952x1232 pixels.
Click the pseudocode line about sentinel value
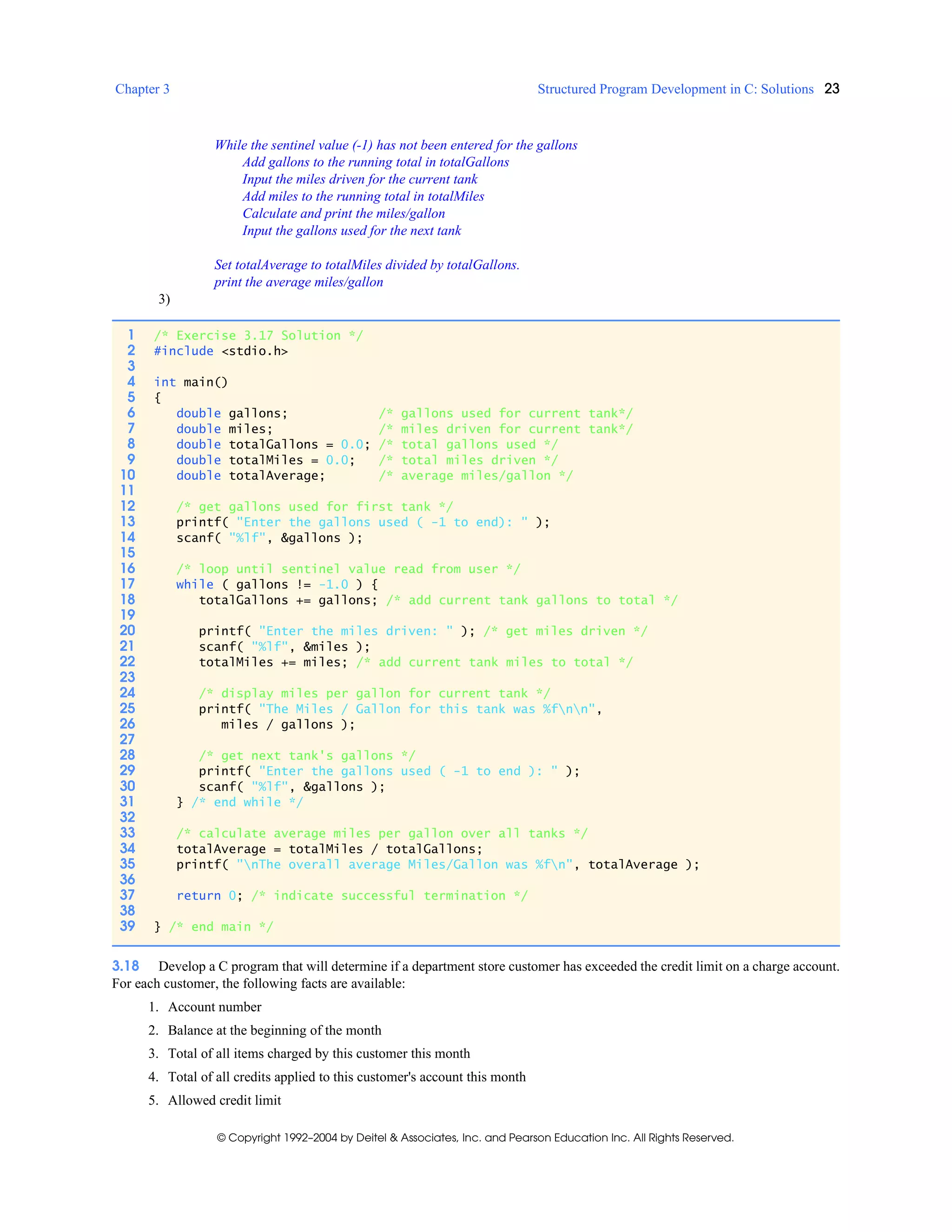point(396,145)
